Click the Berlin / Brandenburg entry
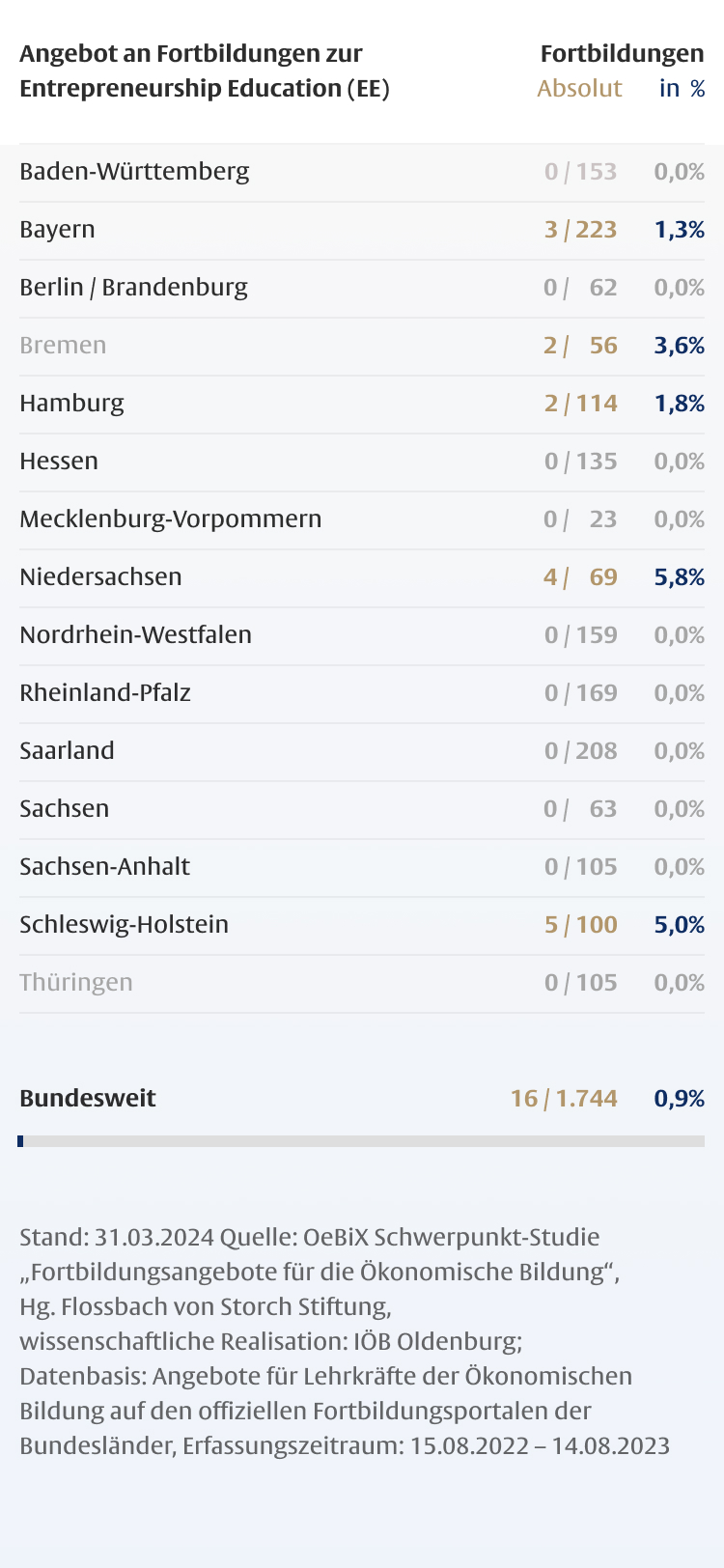 (133, 288)
